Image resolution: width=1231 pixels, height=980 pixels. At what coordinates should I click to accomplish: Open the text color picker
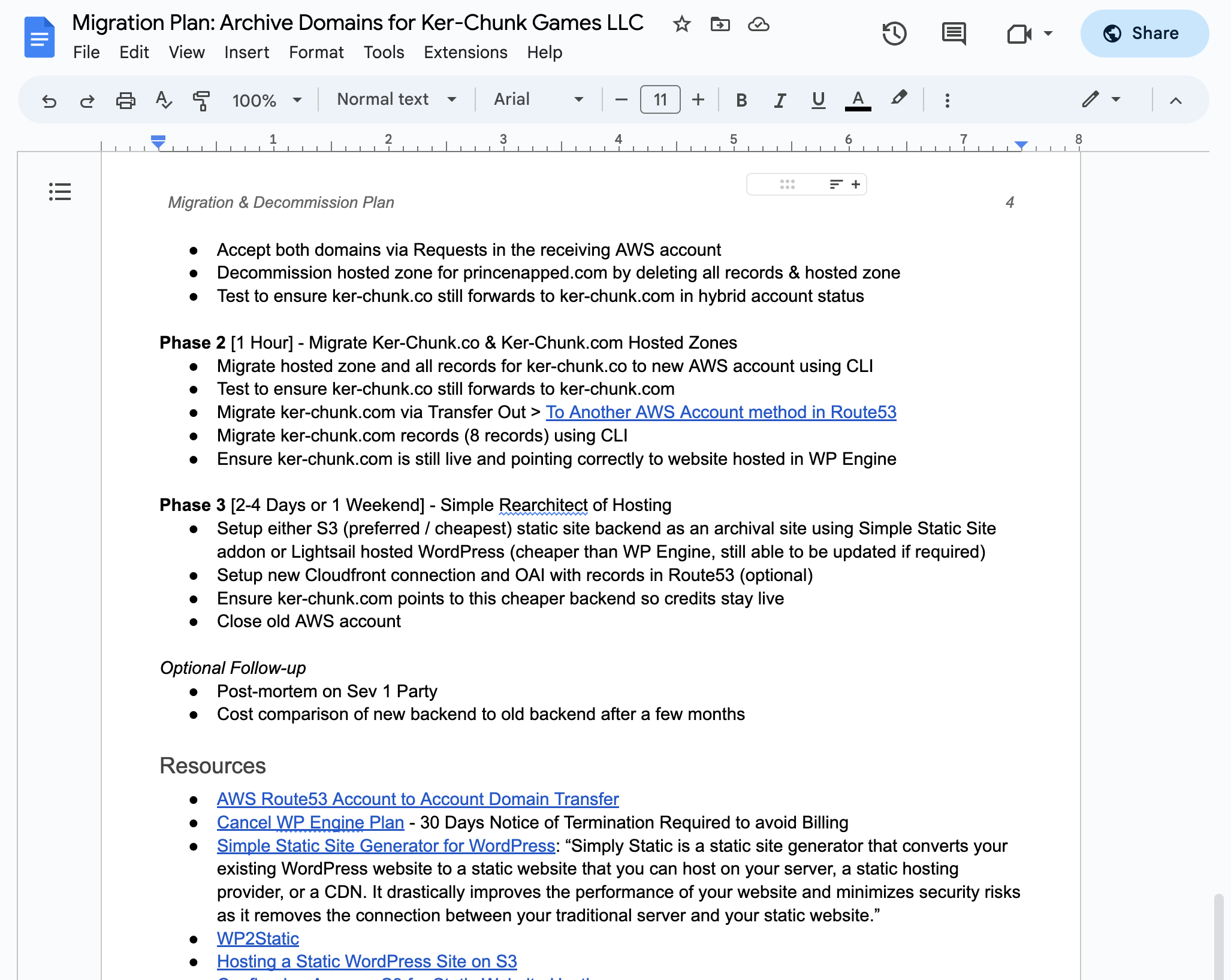858,100
